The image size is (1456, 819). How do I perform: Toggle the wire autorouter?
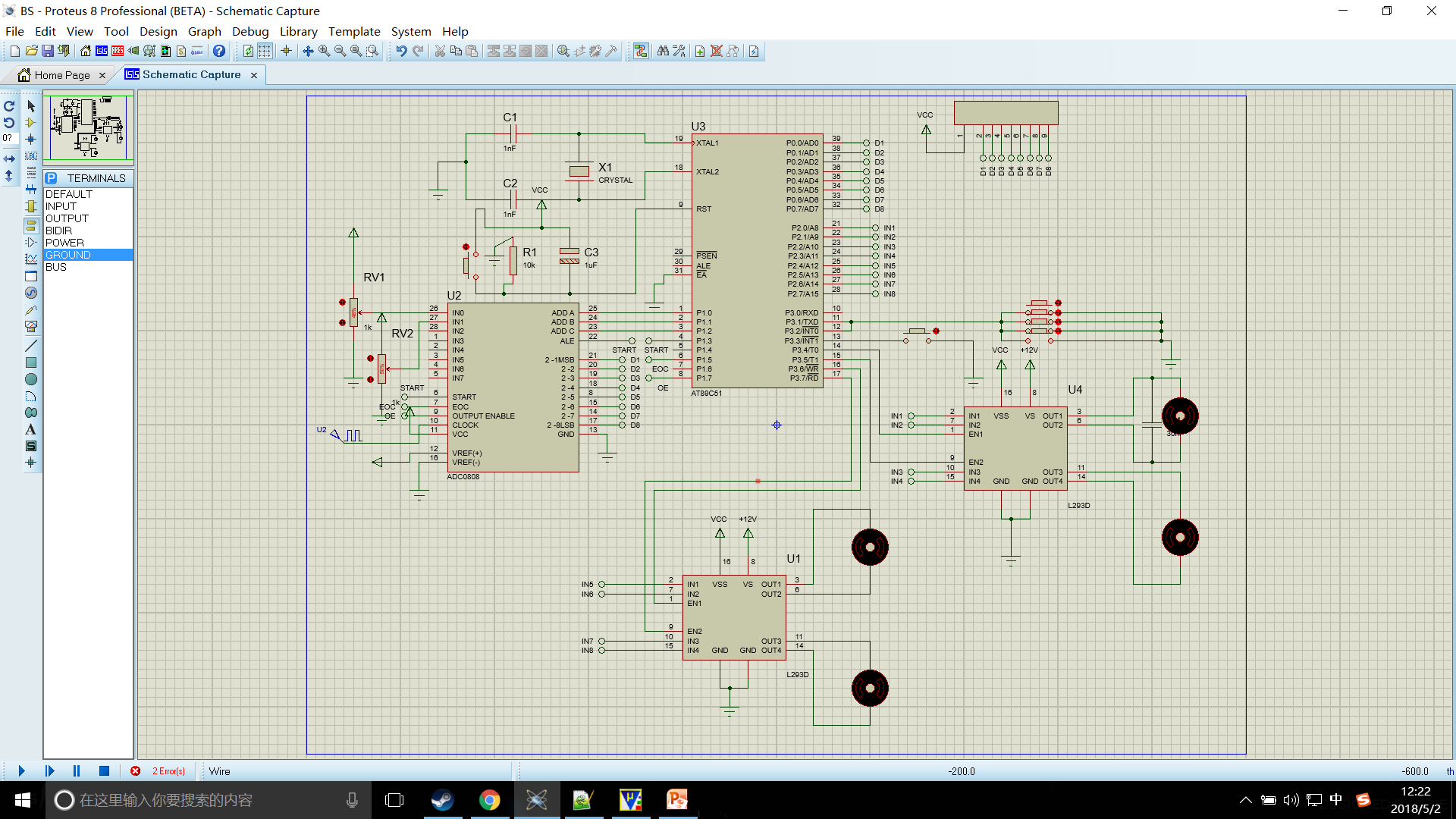(x=641, y=51)
